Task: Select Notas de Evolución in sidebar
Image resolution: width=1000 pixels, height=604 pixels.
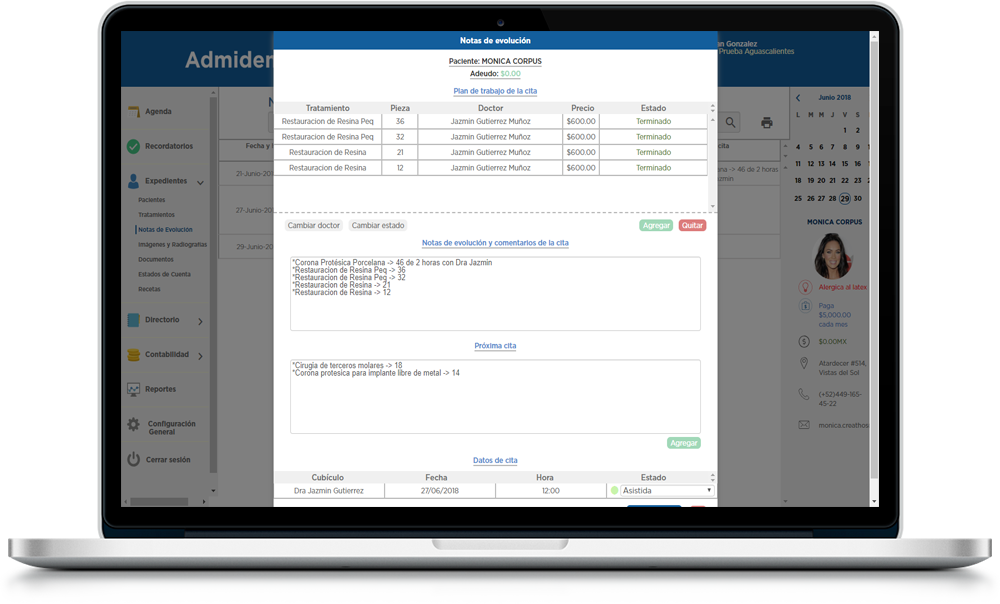Action: (165, 230)
